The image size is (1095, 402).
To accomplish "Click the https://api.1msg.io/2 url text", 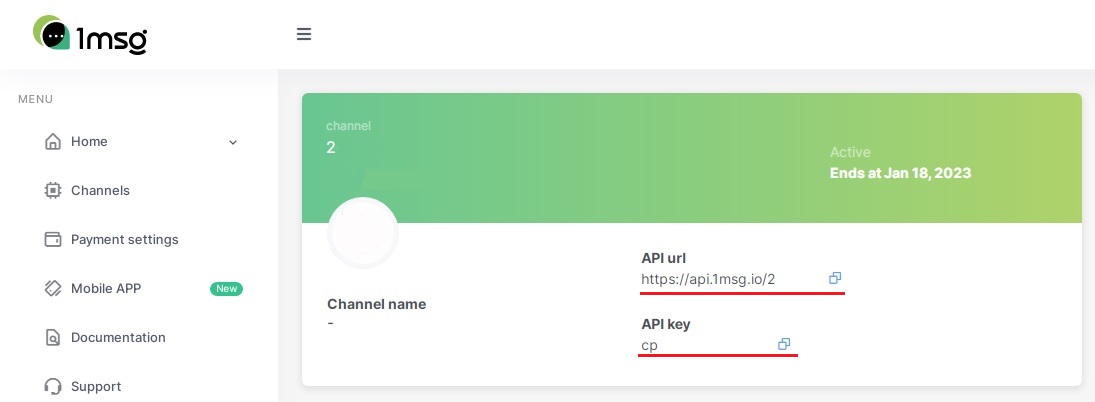I will pyautogui.click(x=708, y=279).
